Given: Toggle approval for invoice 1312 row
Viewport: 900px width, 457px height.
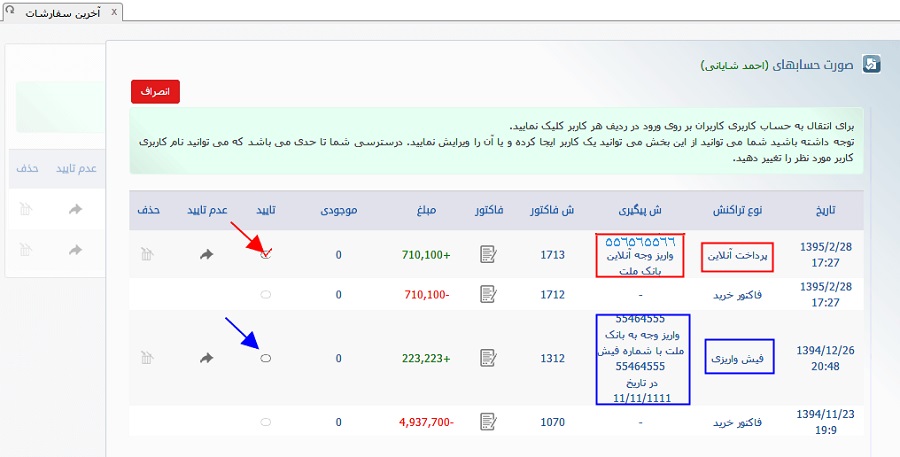Looking at the screenshot, I should click(x=266, y=357).
